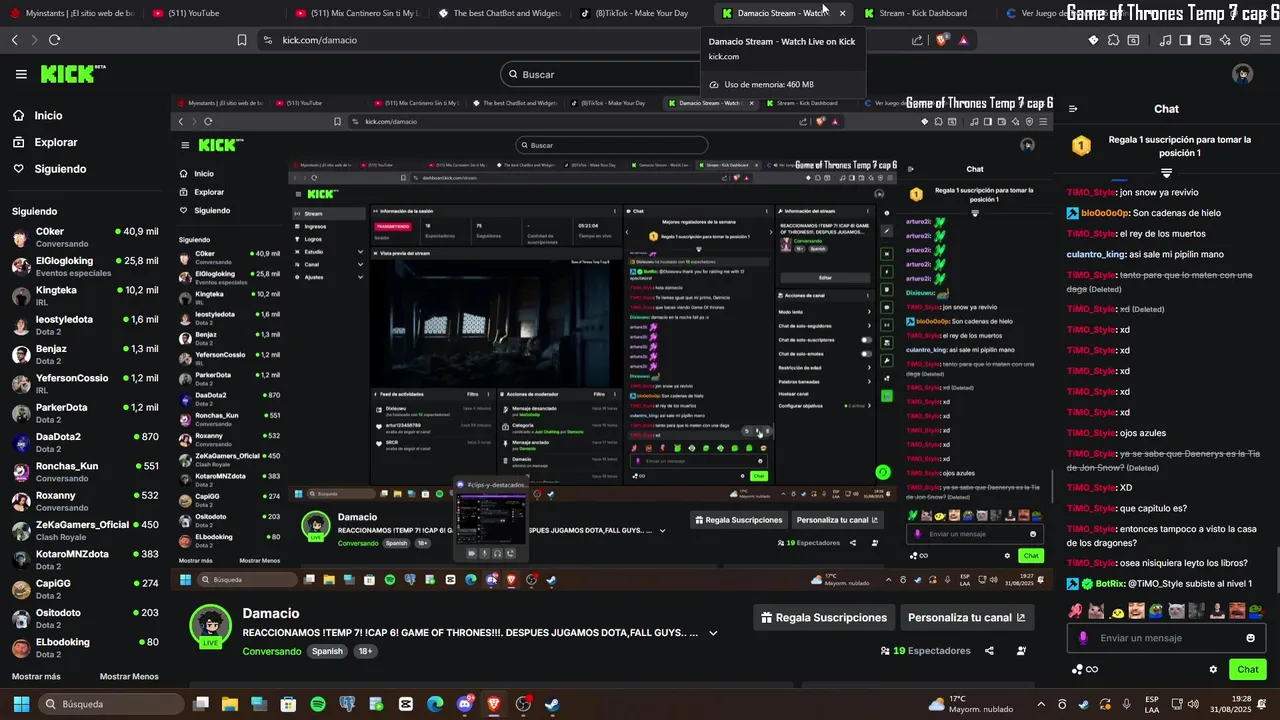1280x720 pixels.
Task: Click the purple microphone icon in chat box
Action: click(1083, 638)
